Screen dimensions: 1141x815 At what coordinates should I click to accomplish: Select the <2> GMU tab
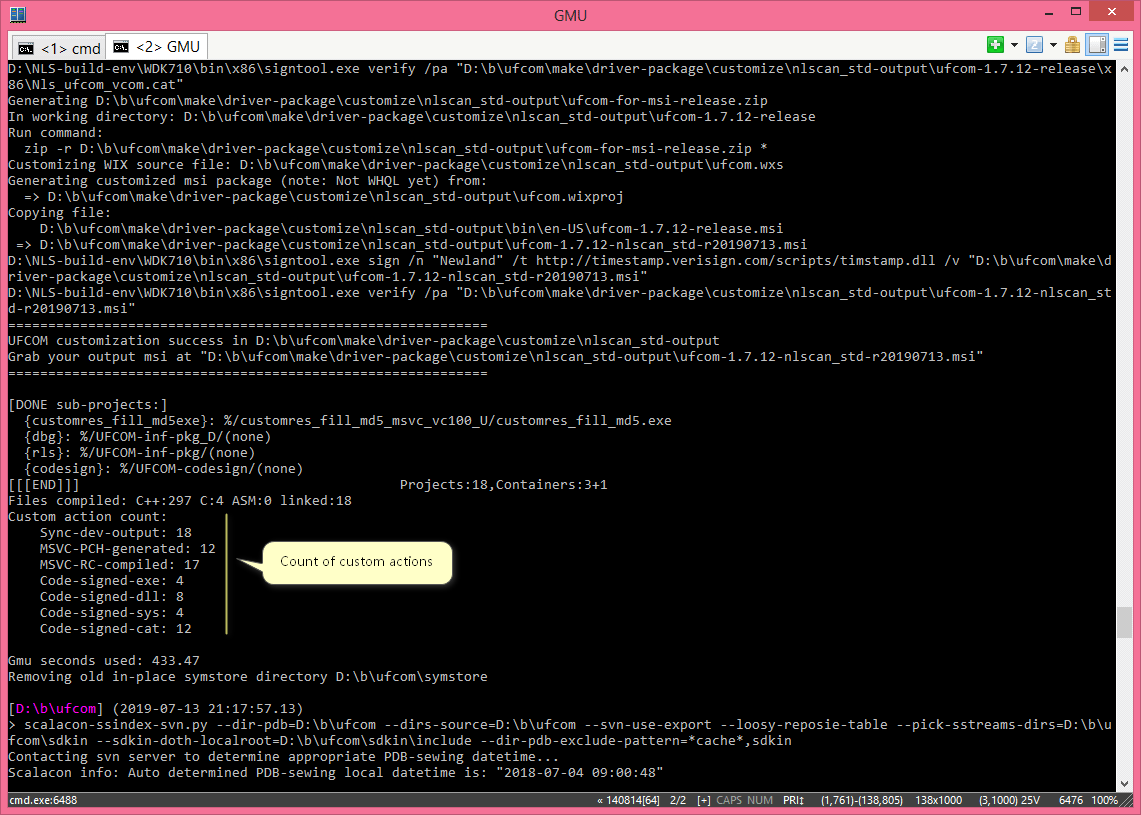coord(157,47)
